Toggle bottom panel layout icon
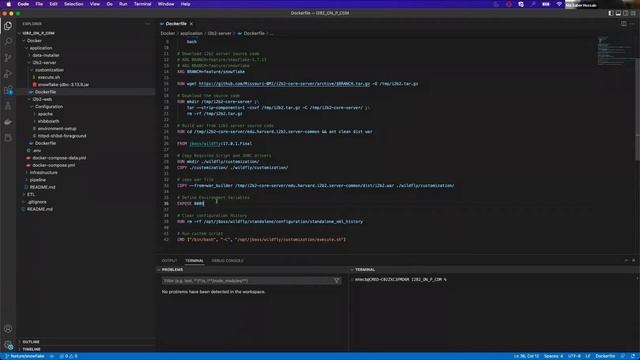 point(618,13)
